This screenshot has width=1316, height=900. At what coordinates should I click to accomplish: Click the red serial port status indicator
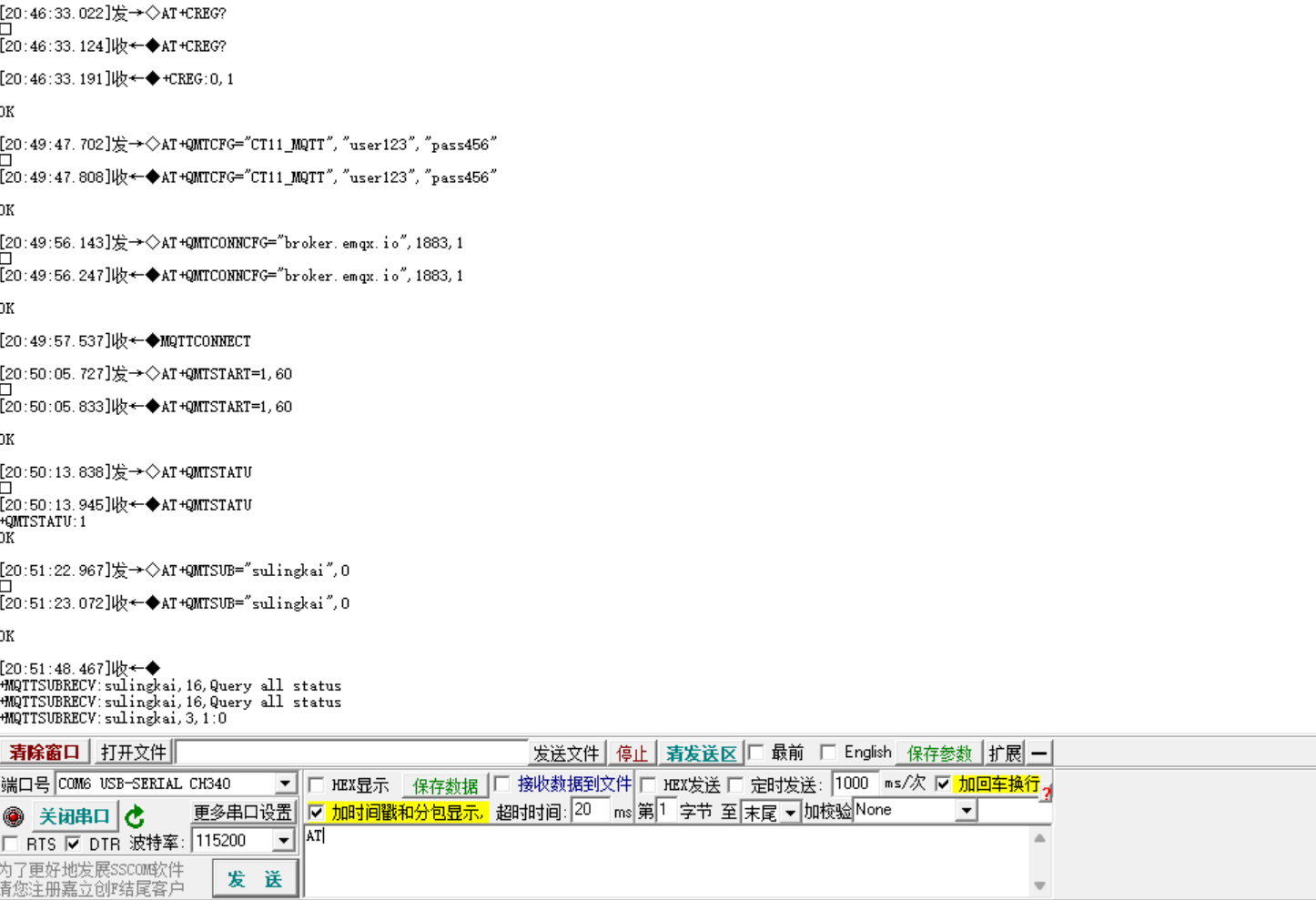coord(13,816)
